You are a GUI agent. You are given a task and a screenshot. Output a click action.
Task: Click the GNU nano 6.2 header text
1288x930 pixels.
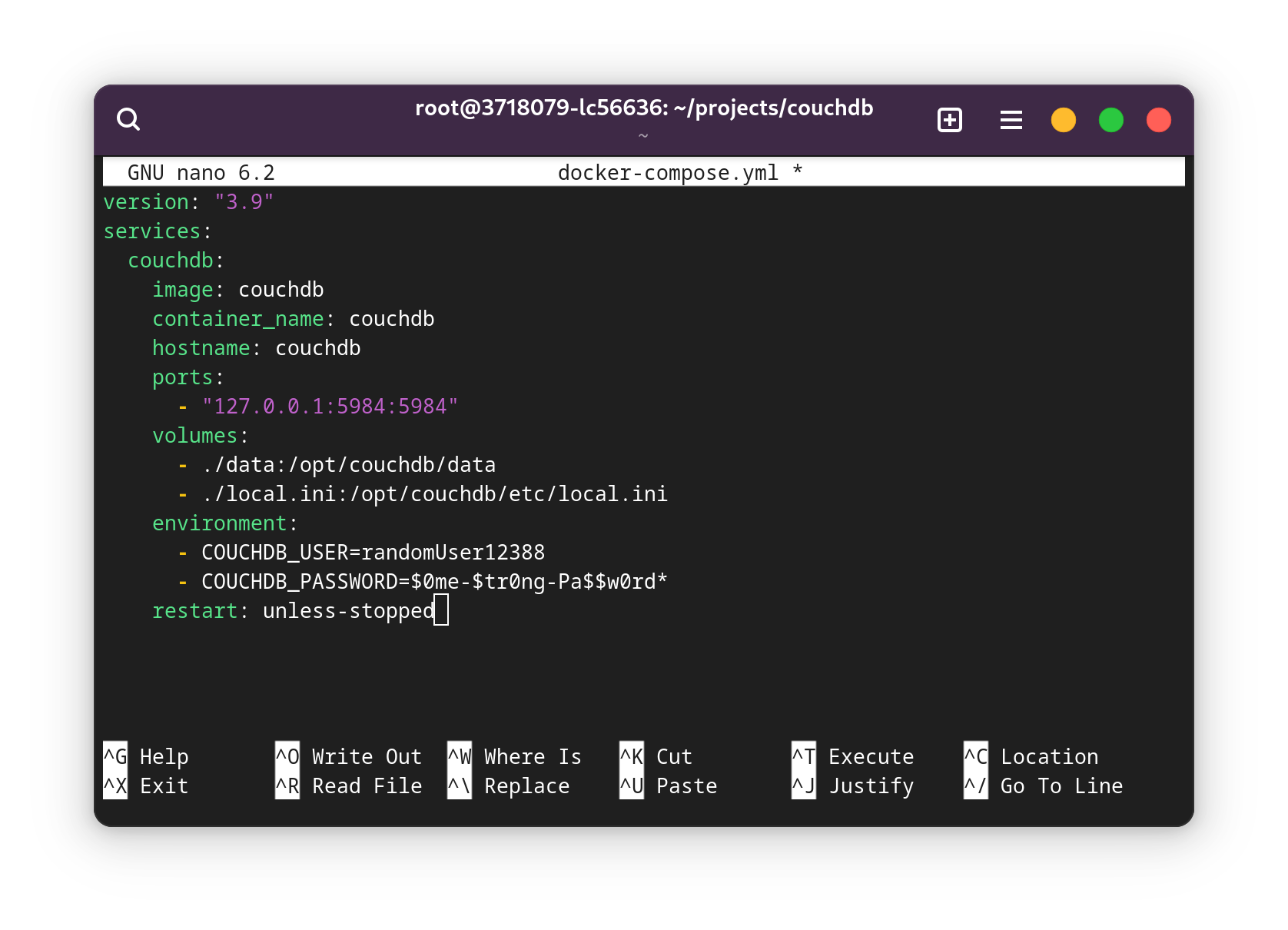201,172
